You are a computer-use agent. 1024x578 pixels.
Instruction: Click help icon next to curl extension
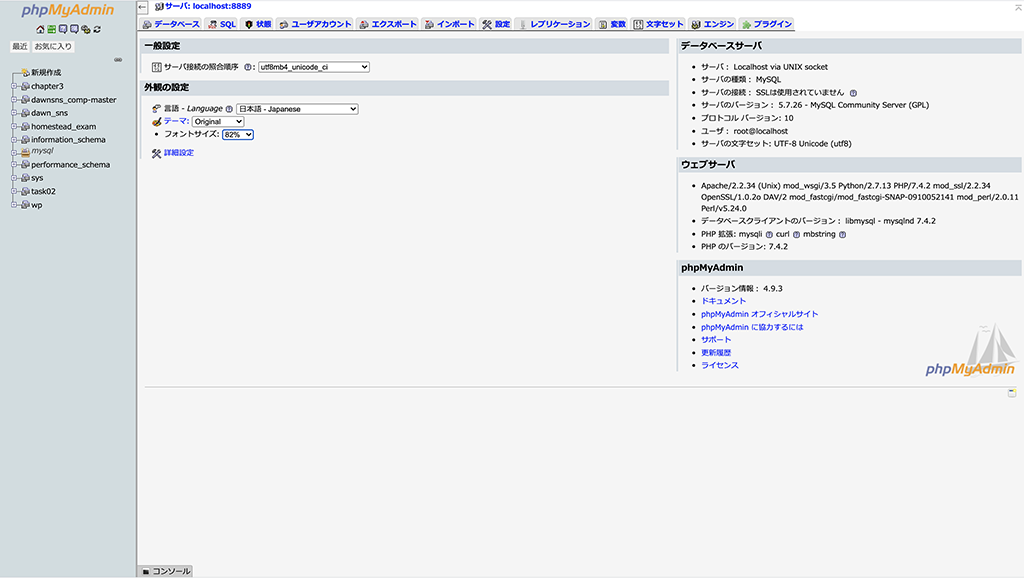tap(796, 234)
